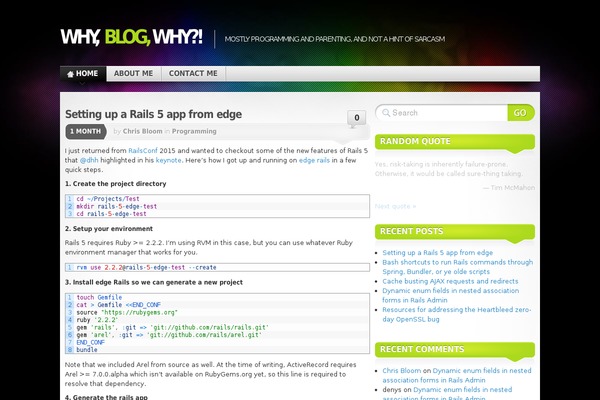Open recent post Cache busting AJAX requests and redirects
The image size is (600, 400).
[450, 281]
